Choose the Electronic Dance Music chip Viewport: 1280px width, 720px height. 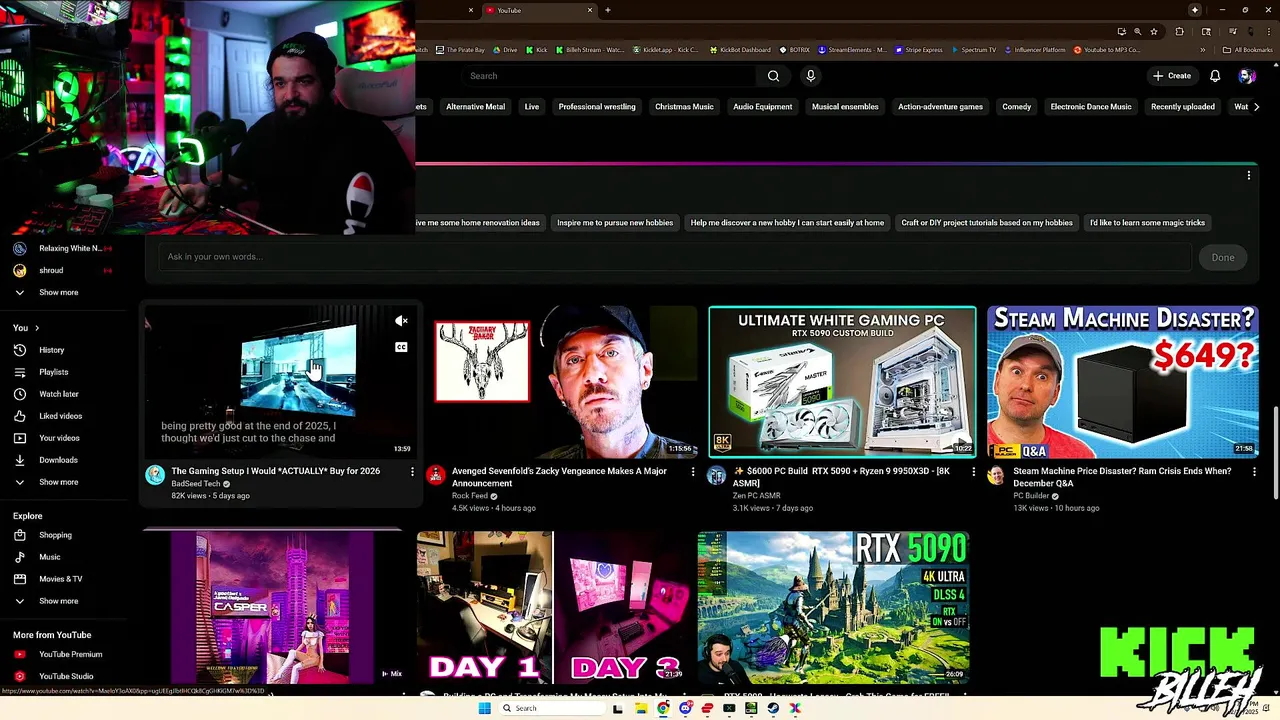pyautogui.click(x=1091, y=107)
